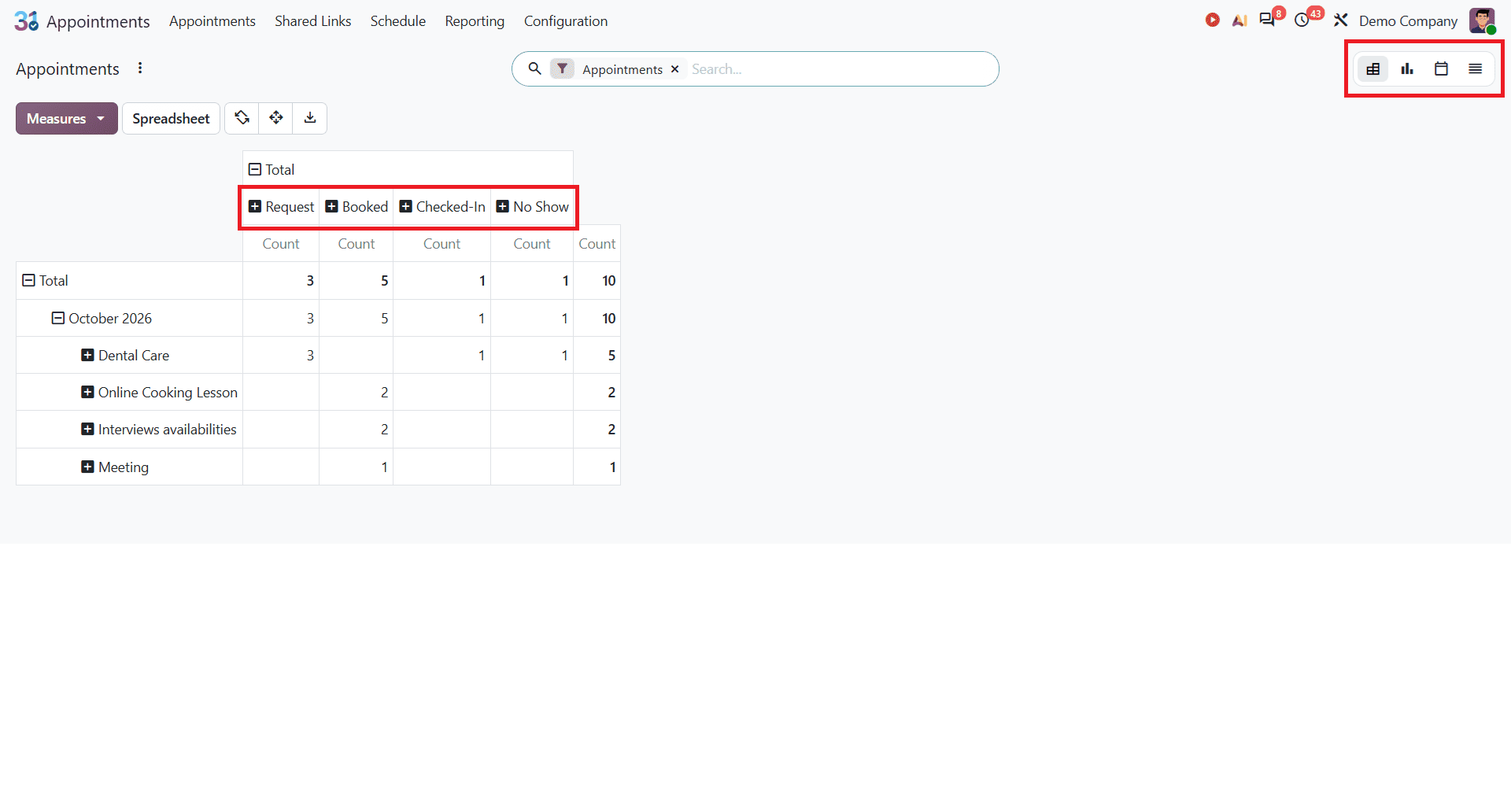Switch to the graph view icon

1407,69
